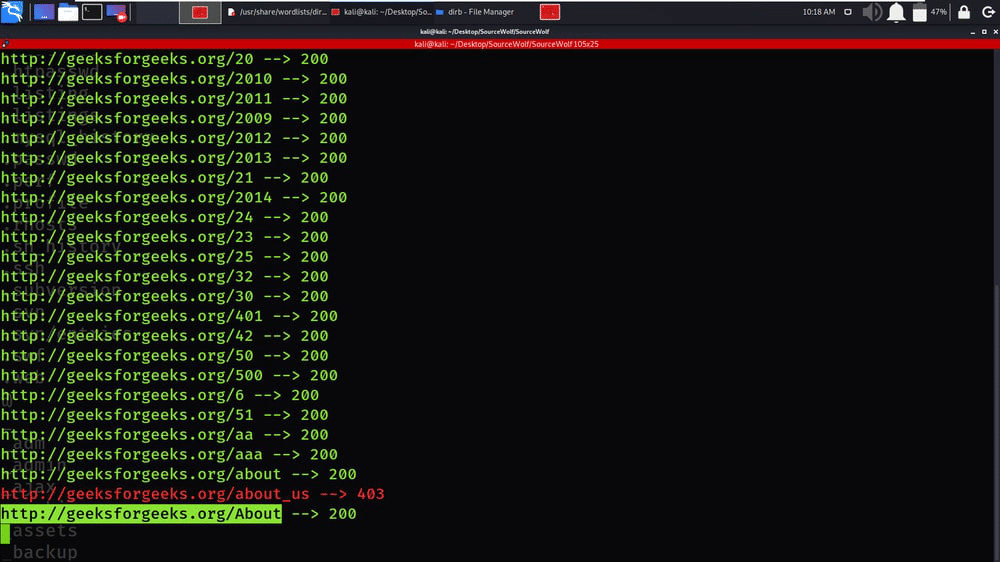Click the screen recorder launcher icon

point(117,11)
